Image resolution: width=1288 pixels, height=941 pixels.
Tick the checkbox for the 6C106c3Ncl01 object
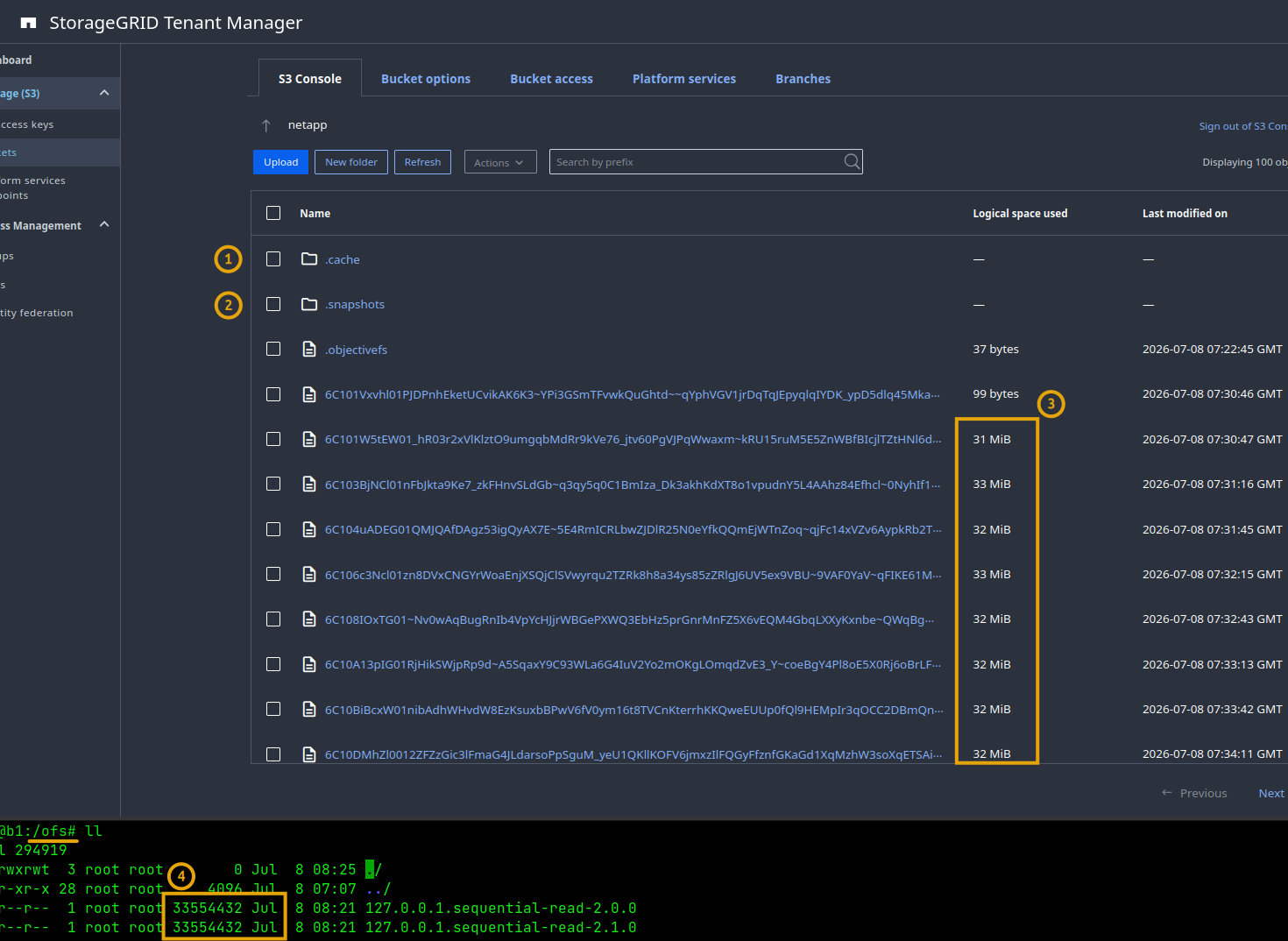[273, 574]
